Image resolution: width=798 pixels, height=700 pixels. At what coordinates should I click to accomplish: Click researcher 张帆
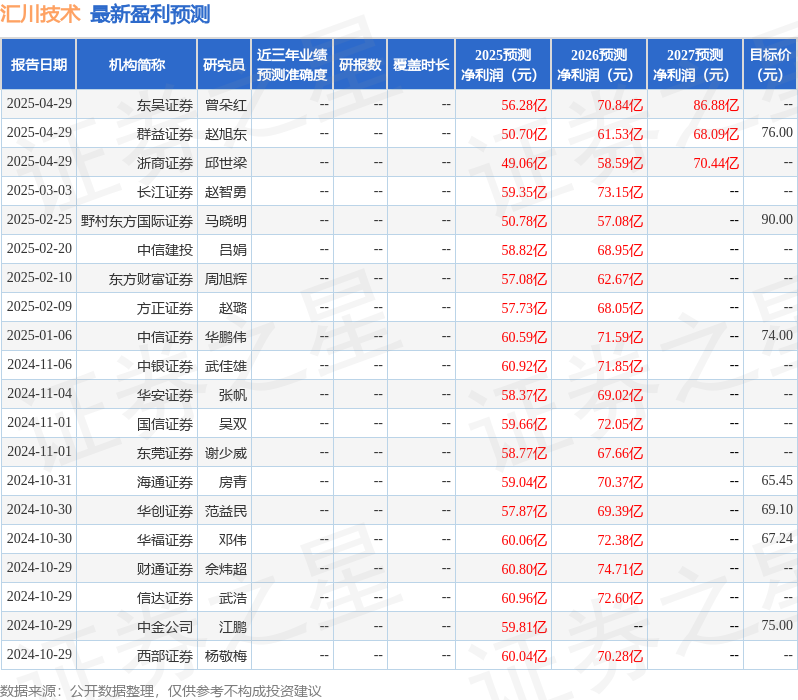click(233, 396)
